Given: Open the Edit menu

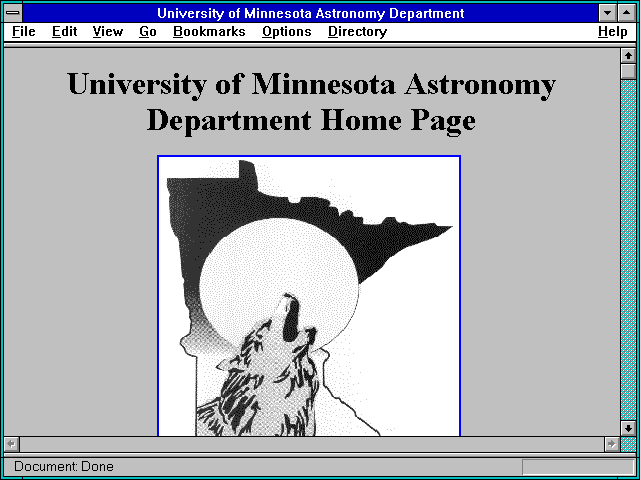Looking at the screenshot, I should [64, 32].
